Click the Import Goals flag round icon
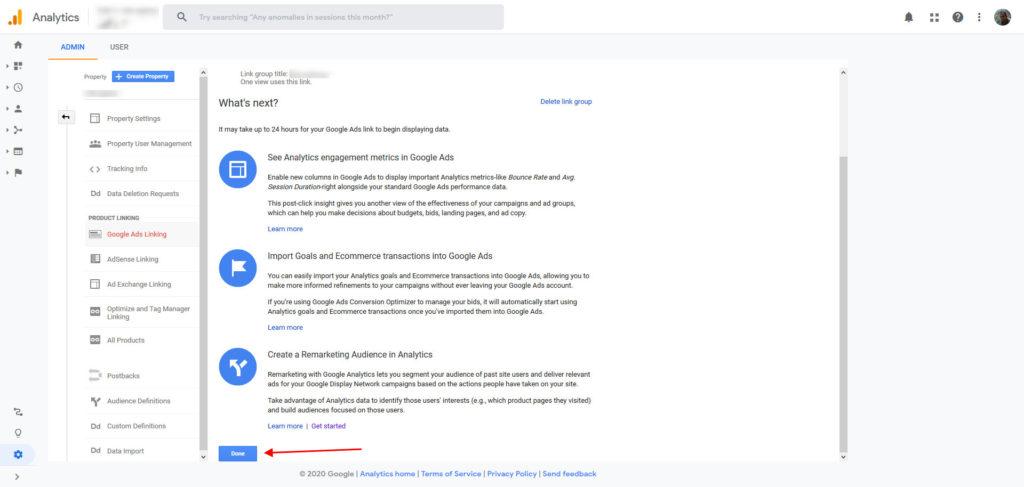 [238, 268]
